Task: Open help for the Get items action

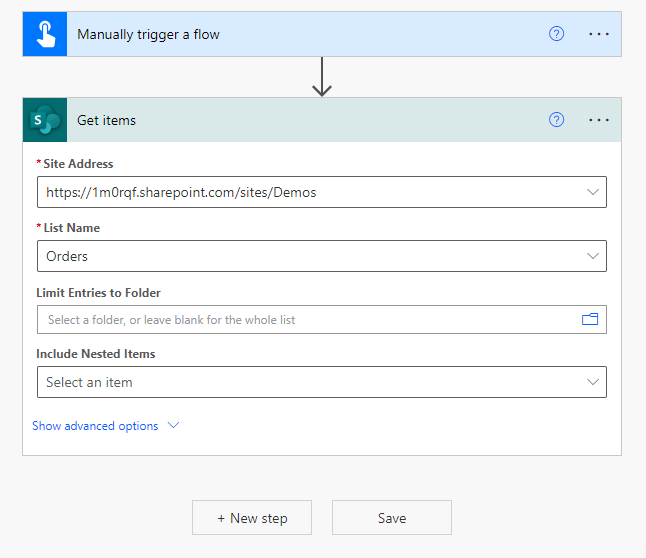Action: pos(557,120)
